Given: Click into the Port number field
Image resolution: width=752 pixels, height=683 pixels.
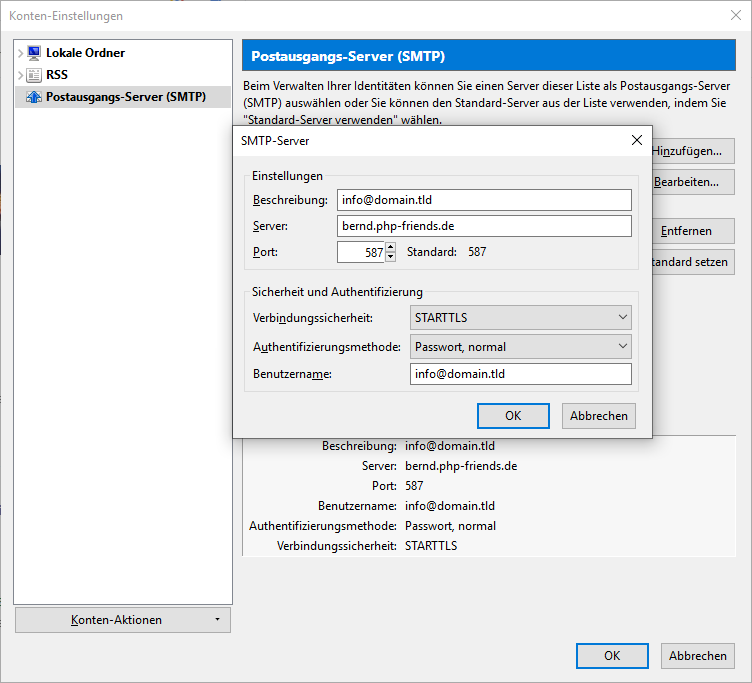Looking at the screenshot, I should tap(360, 252).
